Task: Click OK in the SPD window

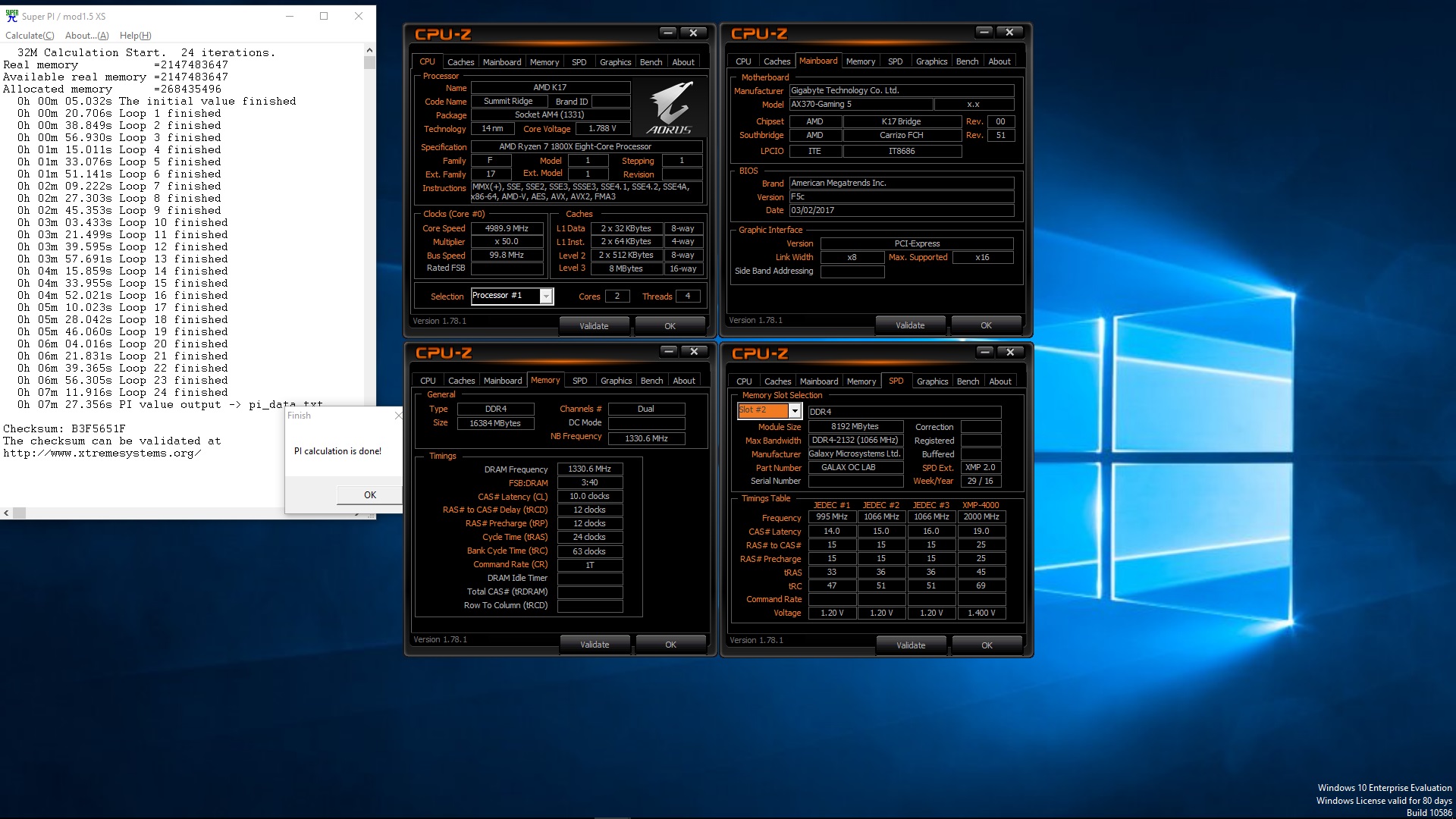Action: tap(987, 645)
